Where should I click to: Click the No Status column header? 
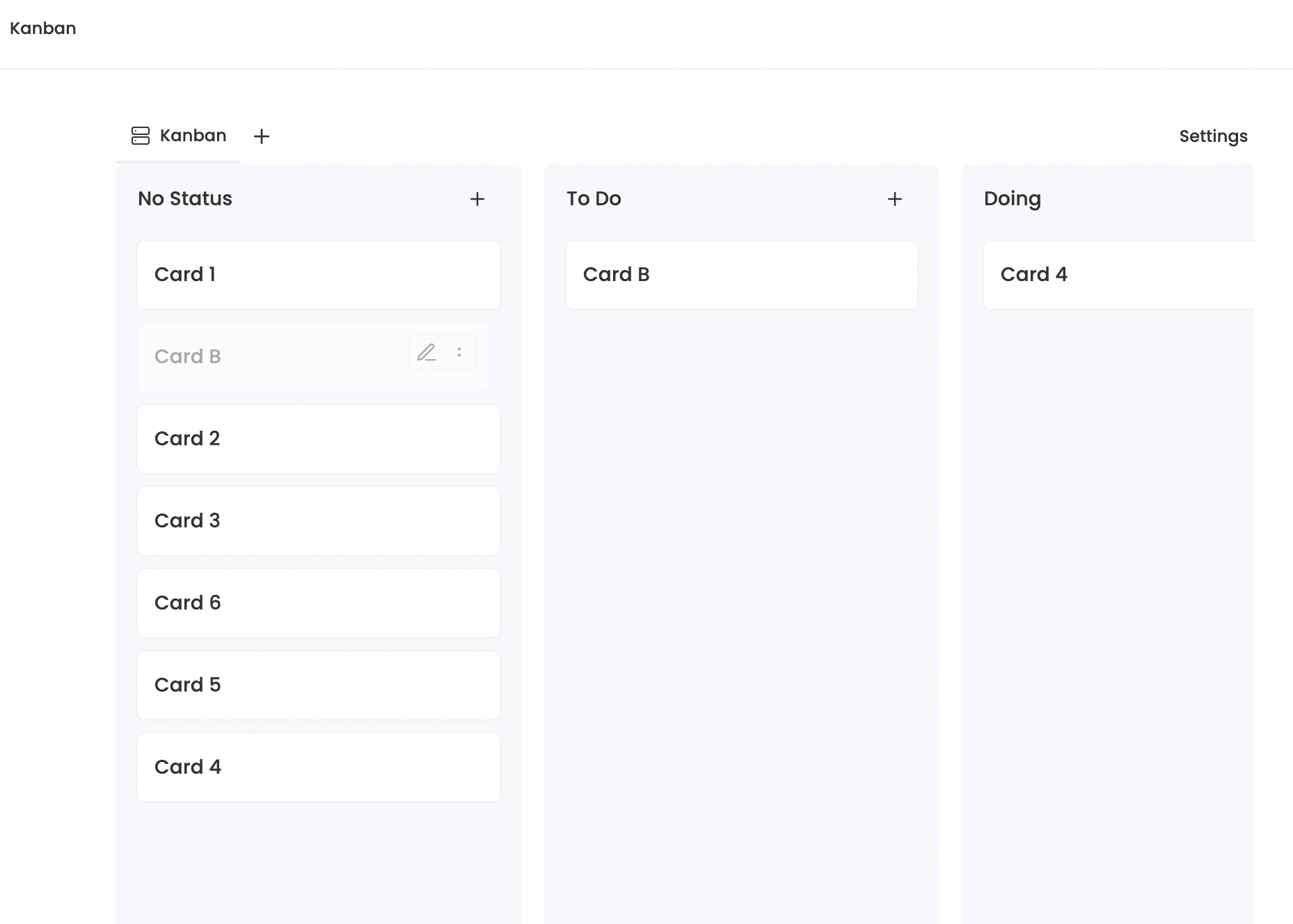pos(185,199)
